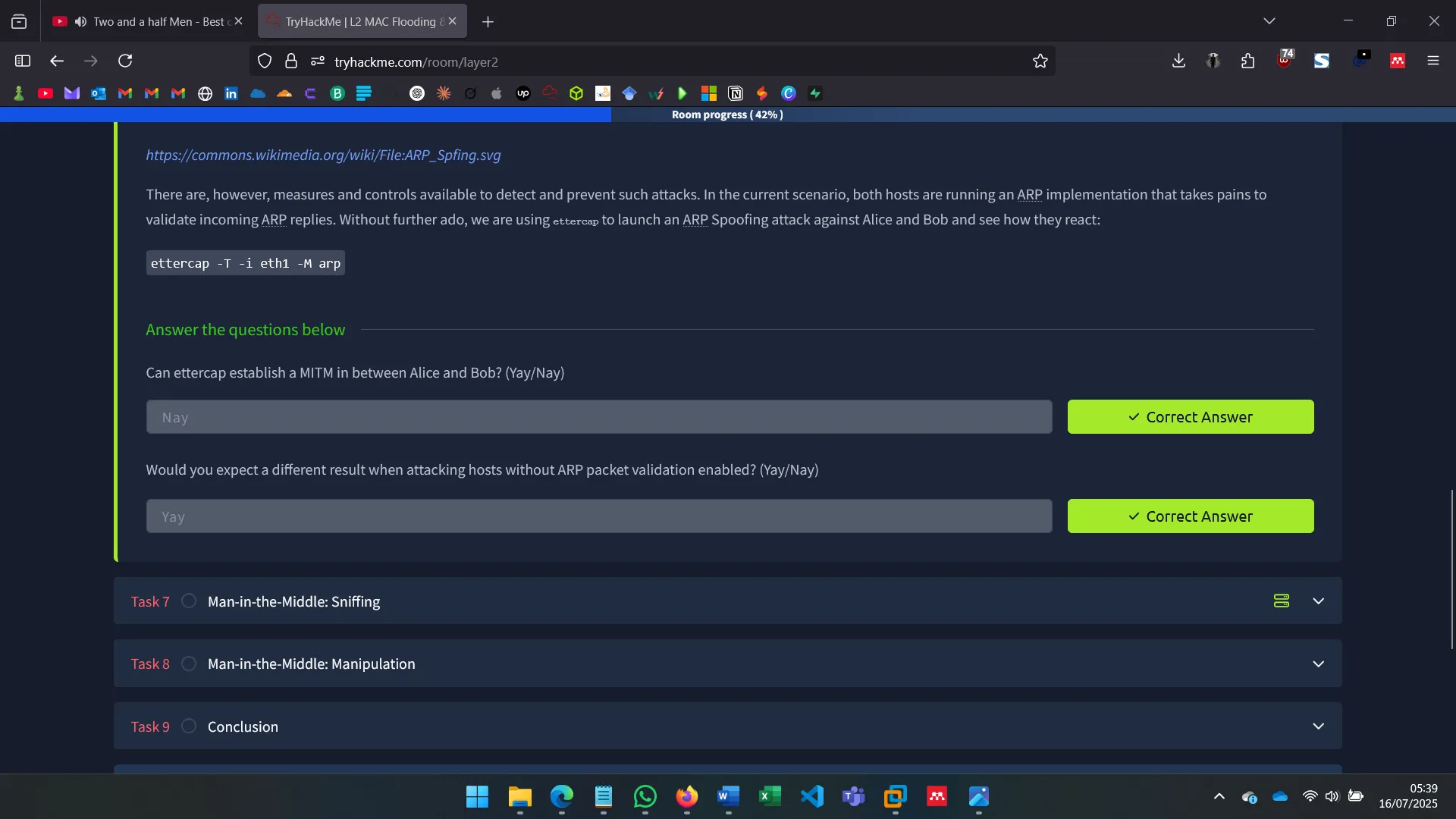Viewport: 1456px width, 819px height.
Task: Open the LinkedIn bookmark
Action: click(231, 93)
